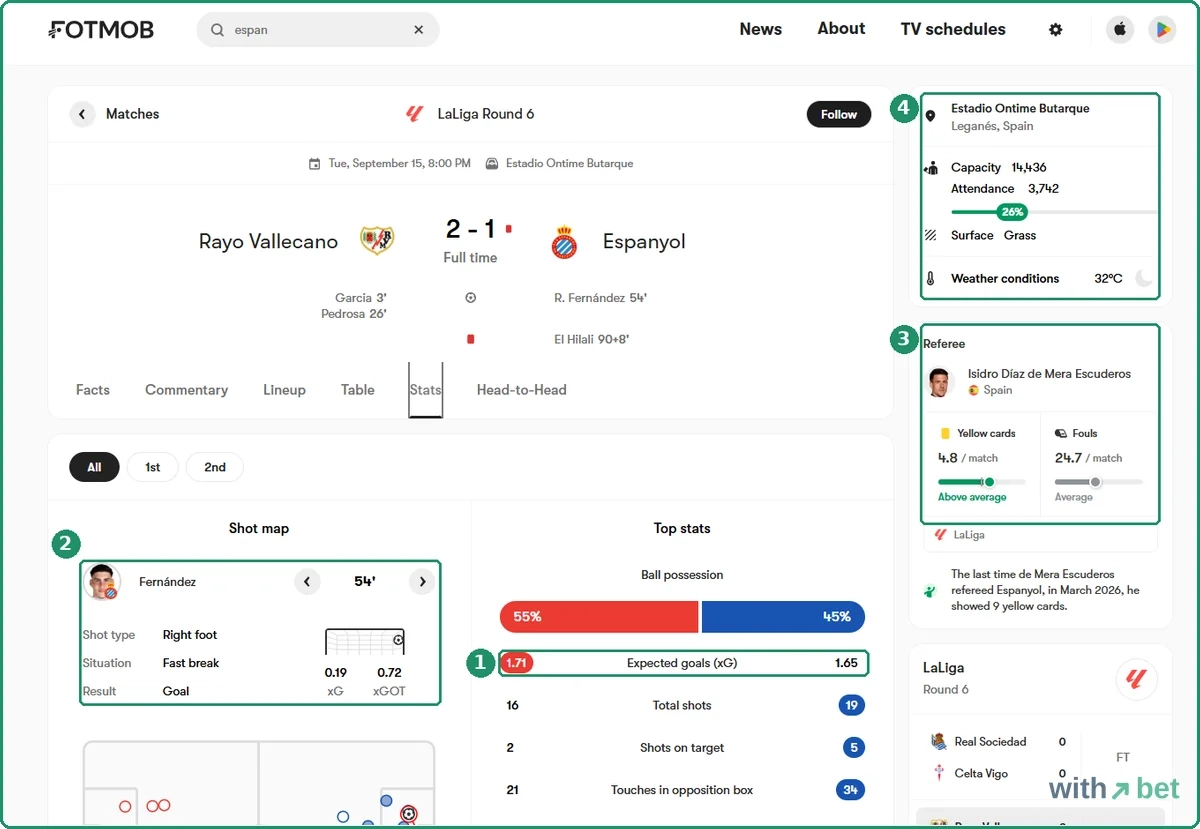Click the Celta Vigo crest

938,773
